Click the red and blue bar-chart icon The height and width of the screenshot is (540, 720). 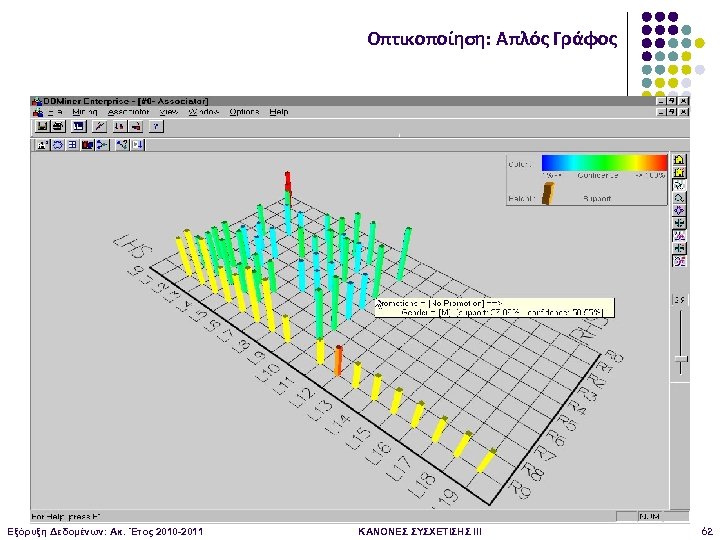[x=87, y=145]
